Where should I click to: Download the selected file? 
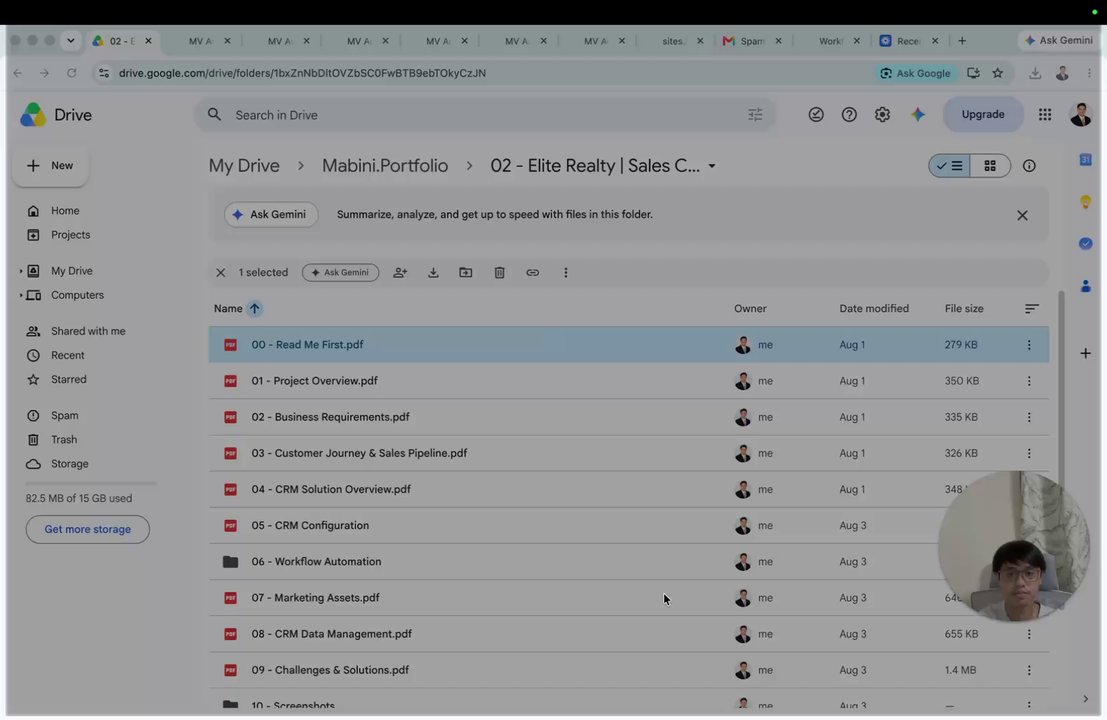(x=433, y=272)
